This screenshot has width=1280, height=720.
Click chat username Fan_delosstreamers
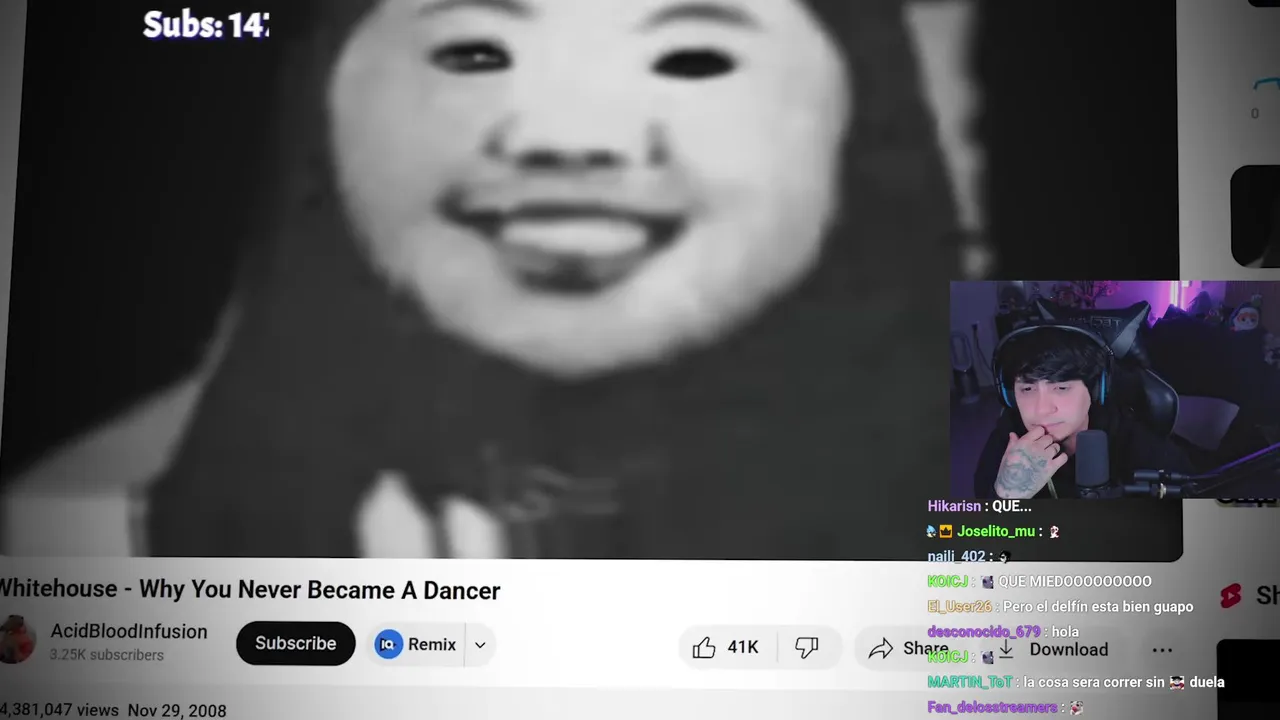coord(992,707)
